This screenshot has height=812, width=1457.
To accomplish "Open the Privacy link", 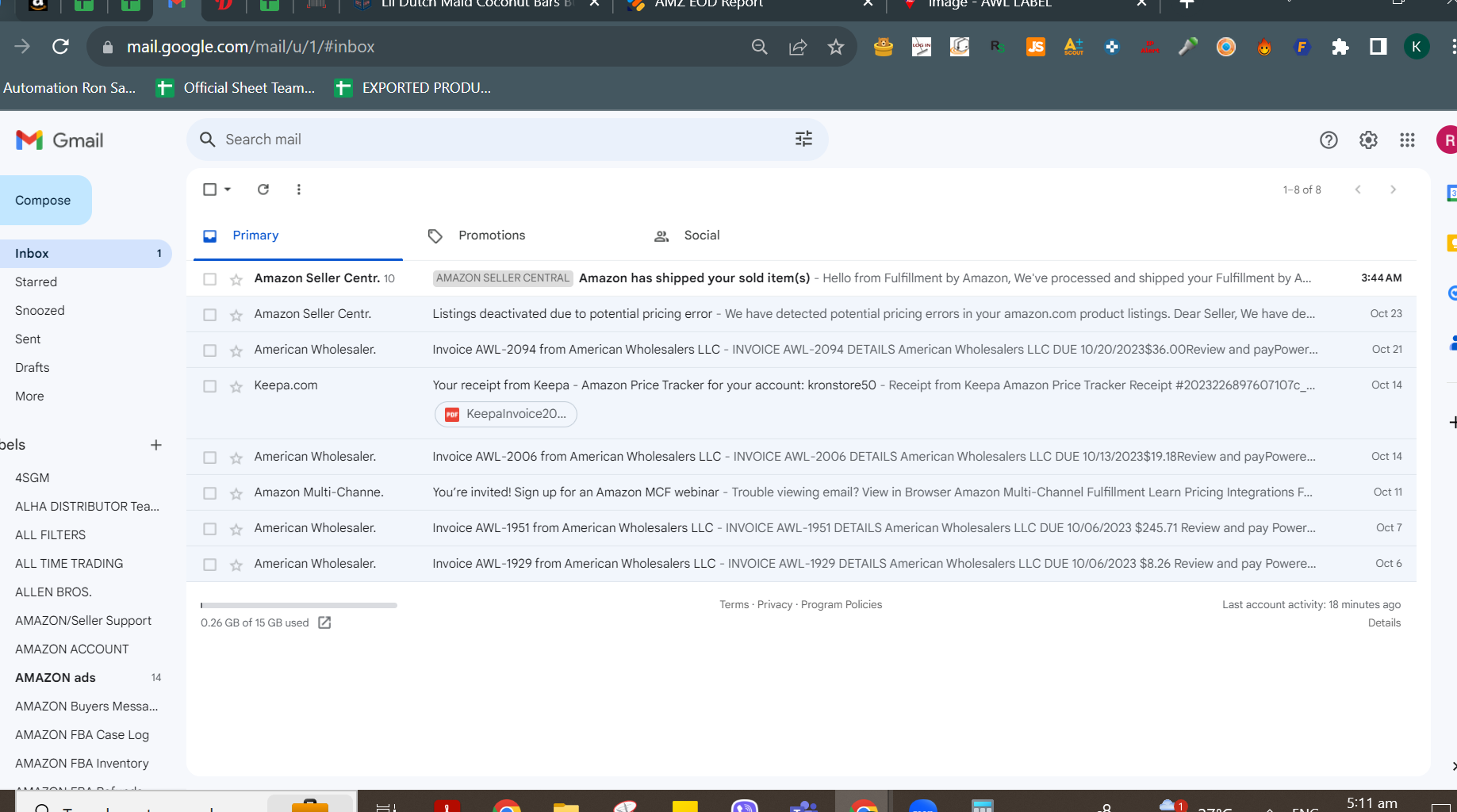I will [x=775, y=604].
